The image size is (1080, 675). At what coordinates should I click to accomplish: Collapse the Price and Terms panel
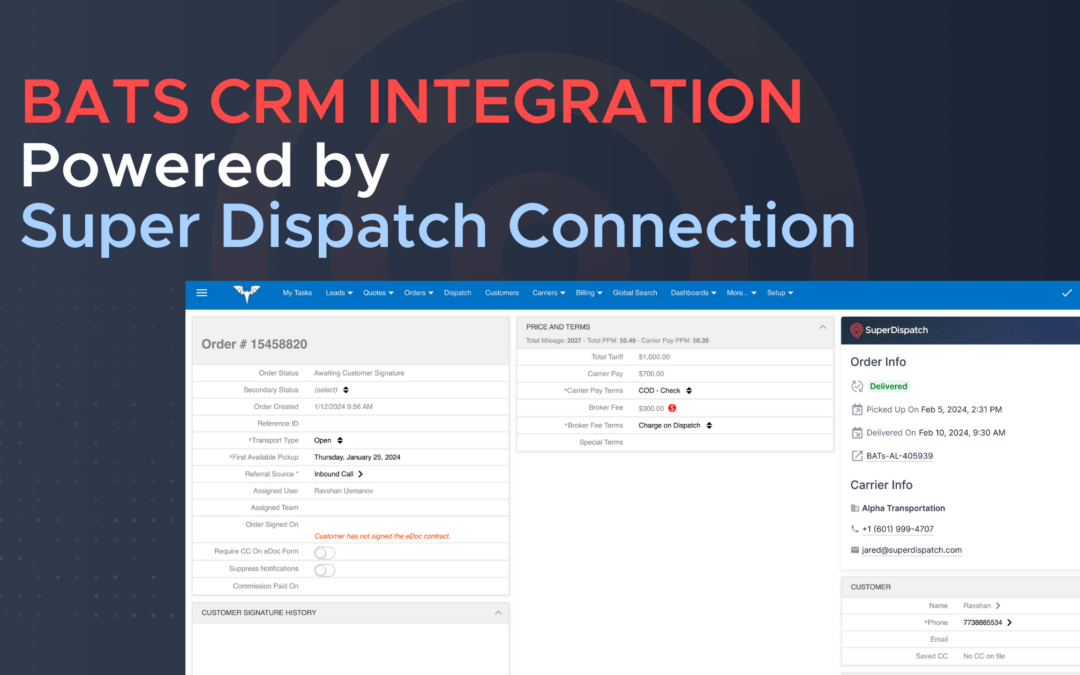click(822, 327)
